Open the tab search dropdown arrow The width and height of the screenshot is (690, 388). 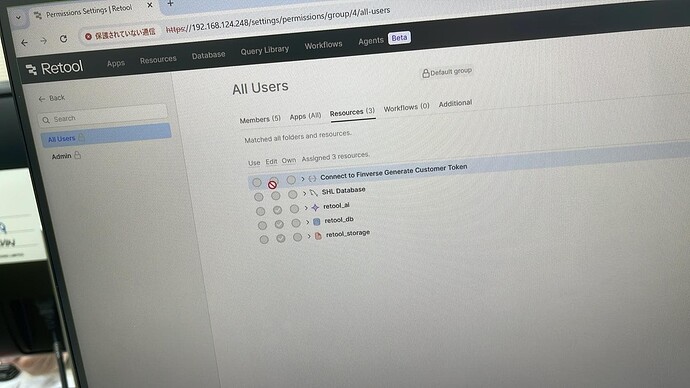18,18
